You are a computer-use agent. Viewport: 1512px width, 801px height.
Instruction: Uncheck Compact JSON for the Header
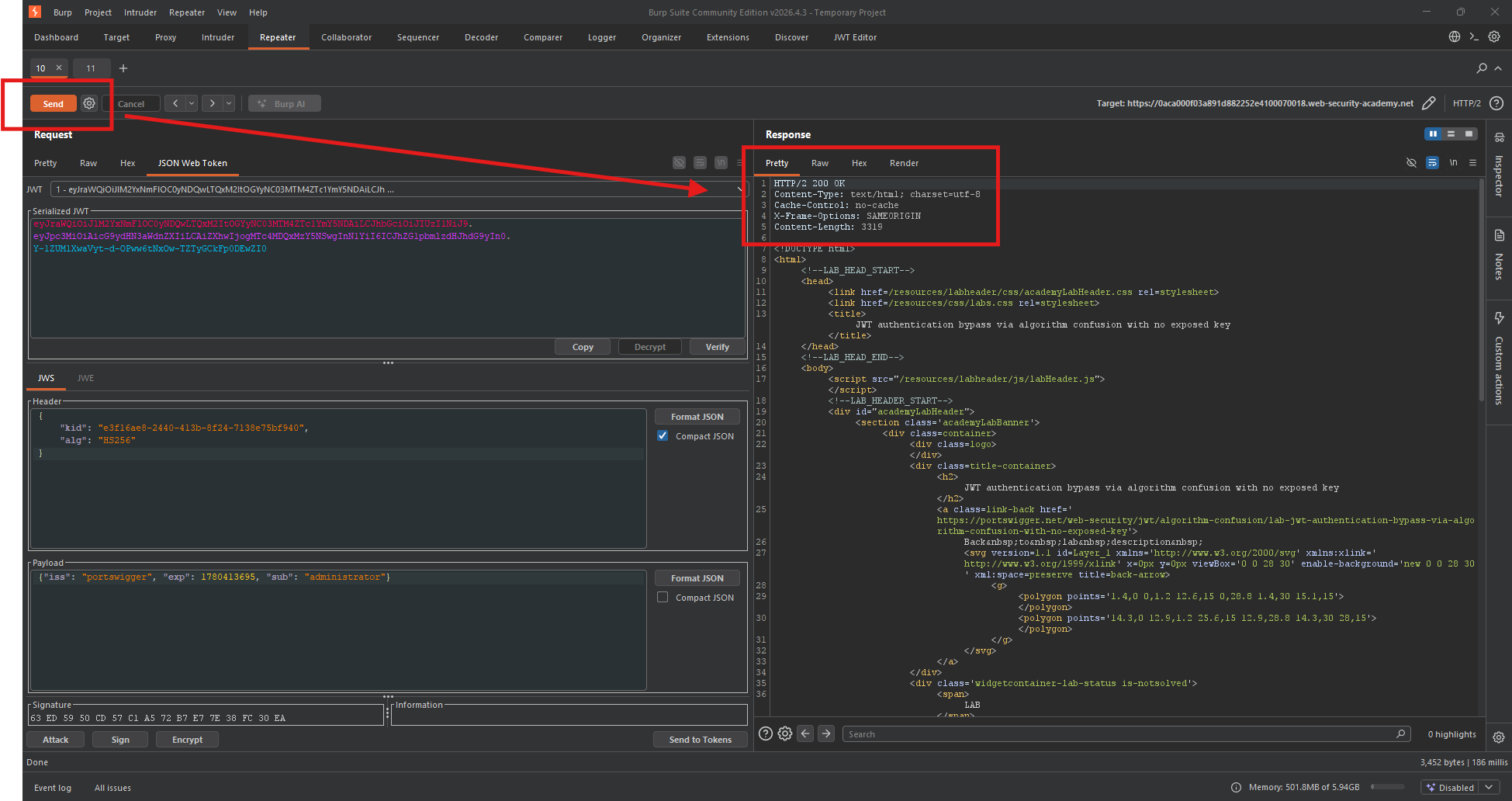[663, 435]
